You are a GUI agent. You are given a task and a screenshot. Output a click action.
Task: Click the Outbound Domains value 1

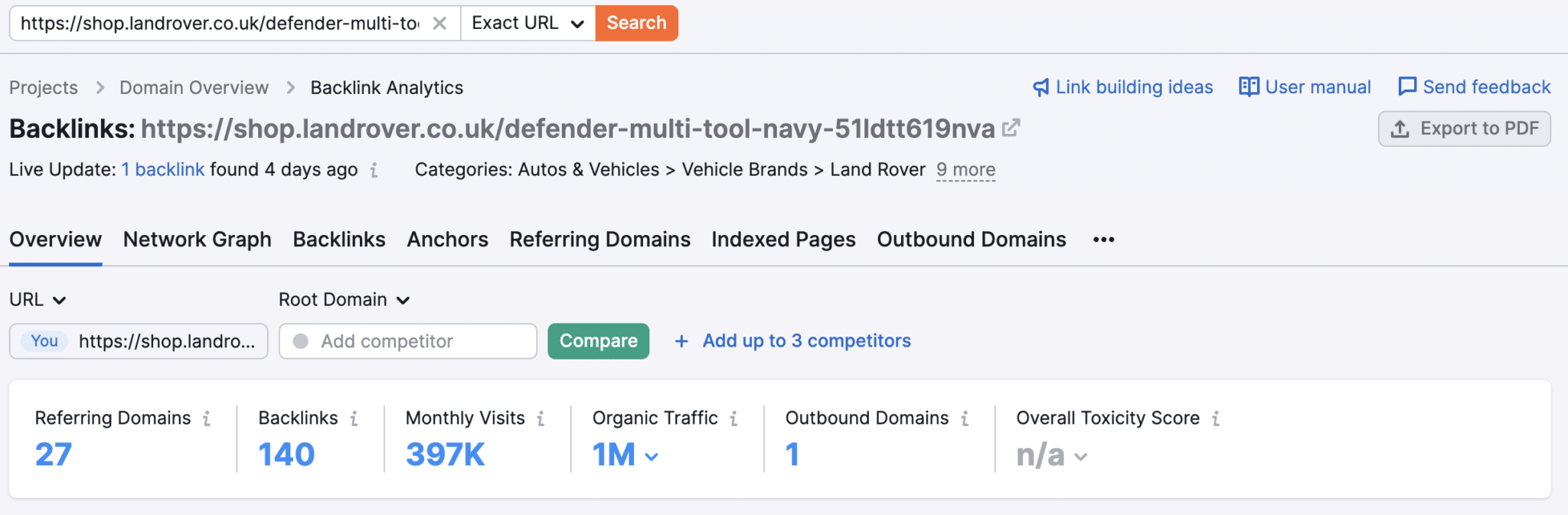pos(792,455)
